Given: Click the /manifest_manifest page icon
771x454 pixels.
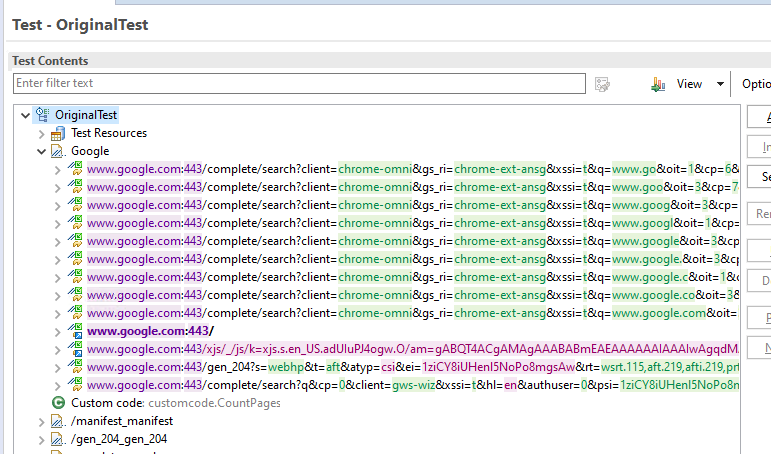Looking at the screenshot, I should point(58,421).
